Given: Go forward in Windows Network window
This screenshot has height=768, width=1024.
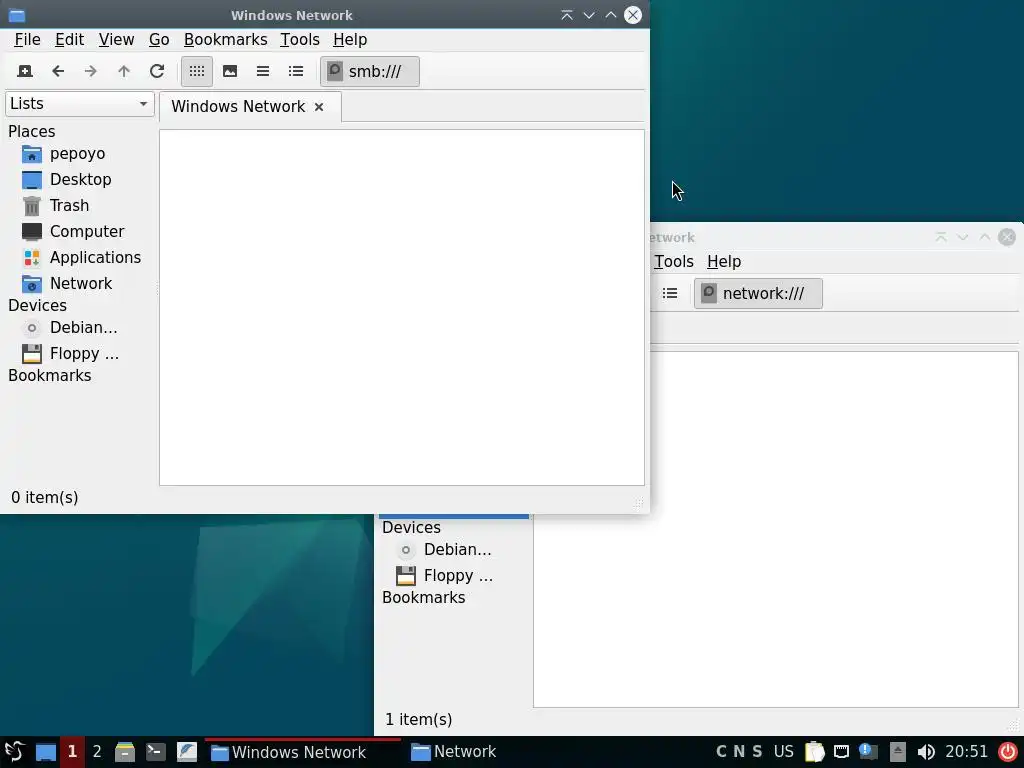Looking at the screenshot, I should [91, 71].
